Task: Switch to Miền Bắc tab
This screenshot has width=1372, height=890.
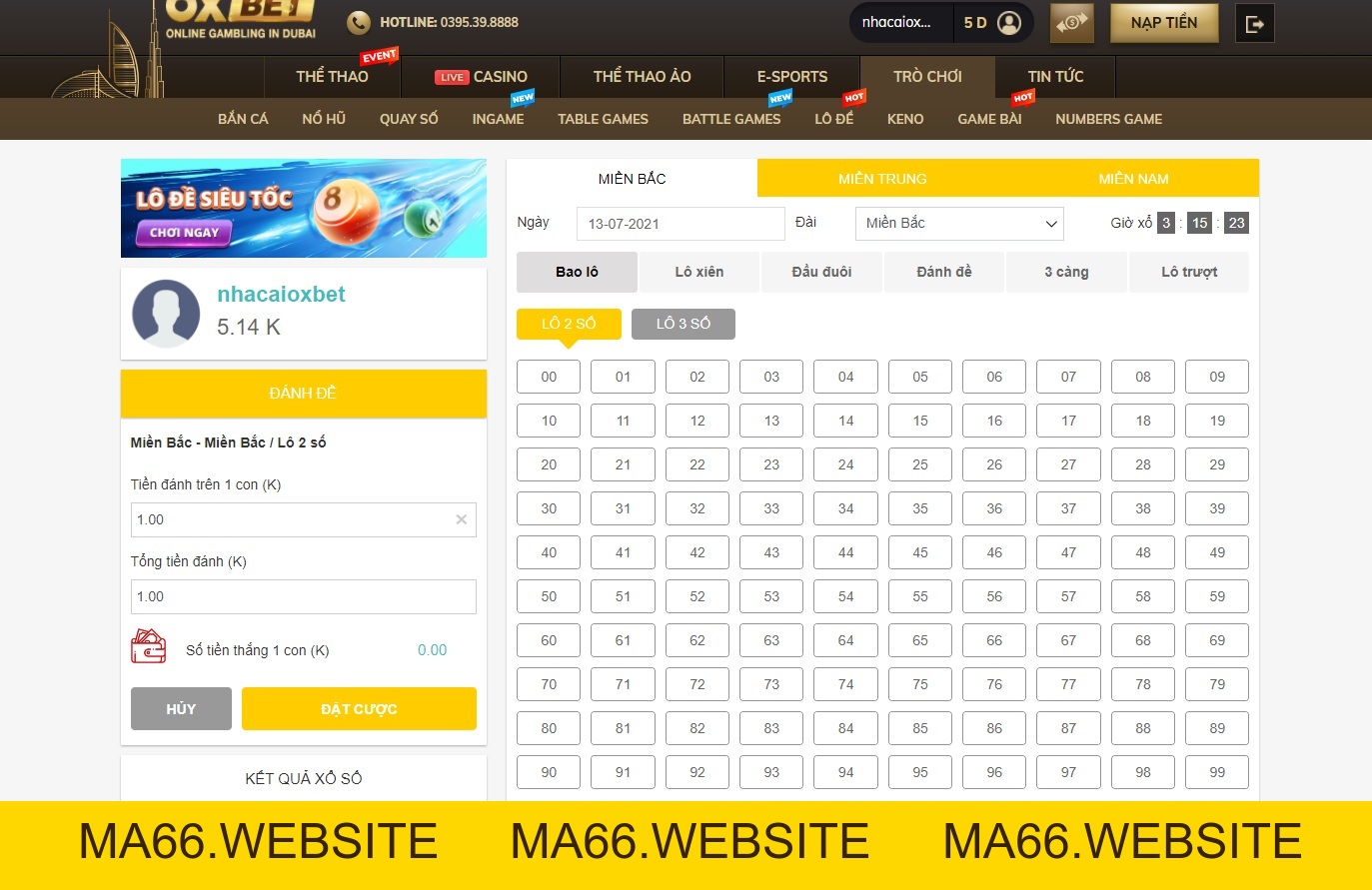Action: click(x=632, y=178)
